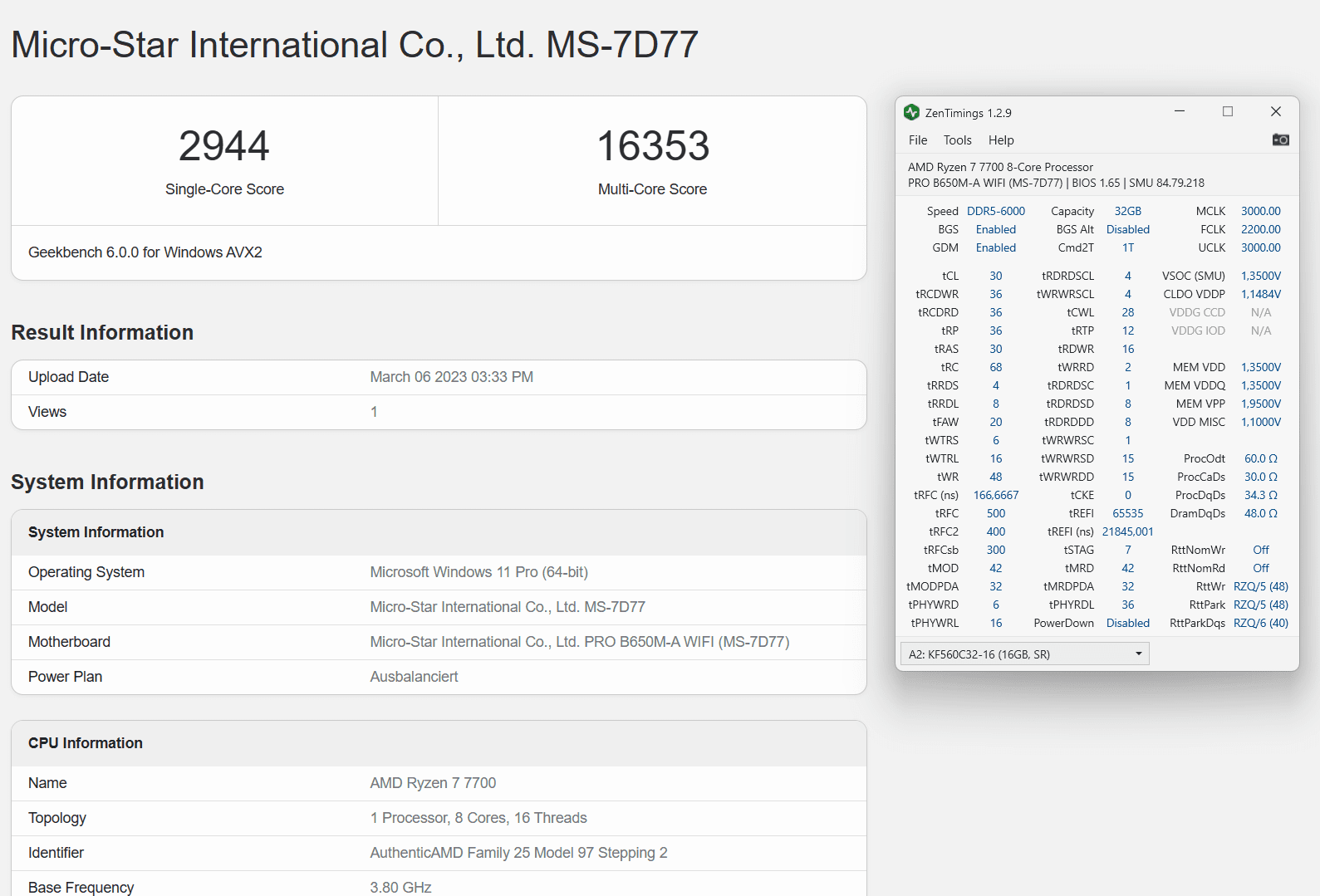Click the DDR5-6000 speed value
This screenshot has height=896, width=1320.
(996, 211)
